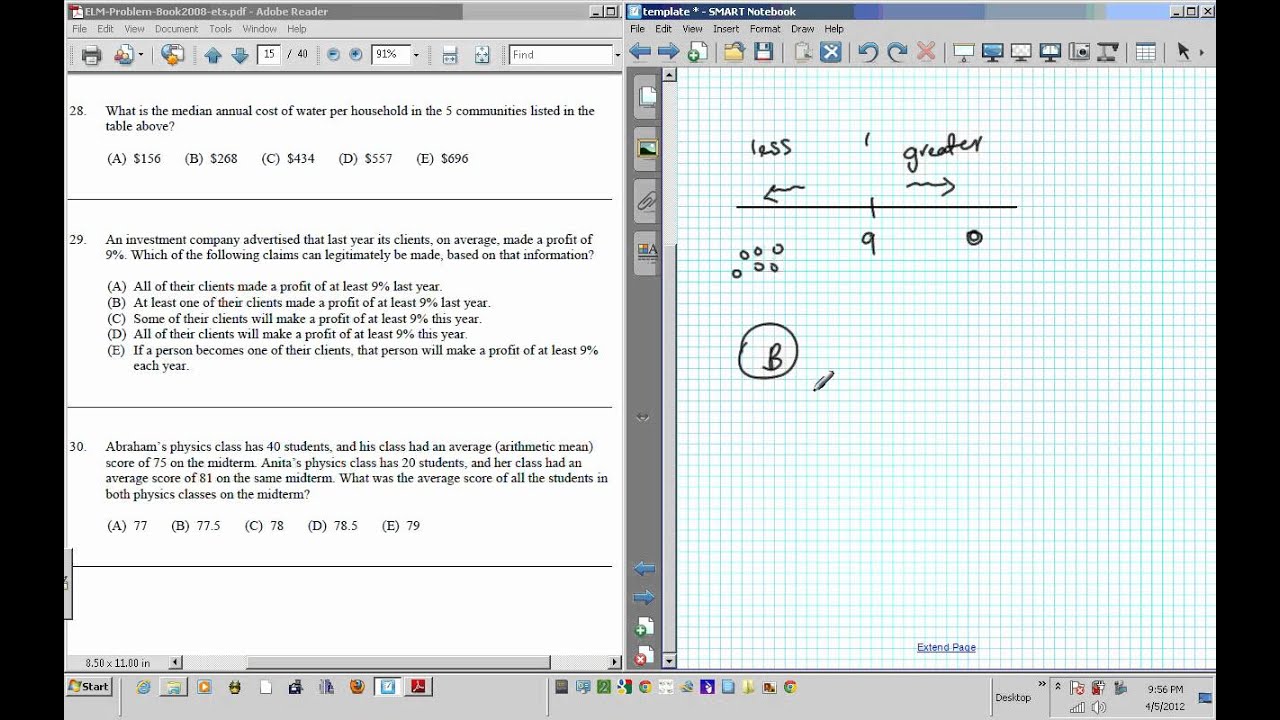
Task: Open SMART Notebook View menu
Action: 692,29
